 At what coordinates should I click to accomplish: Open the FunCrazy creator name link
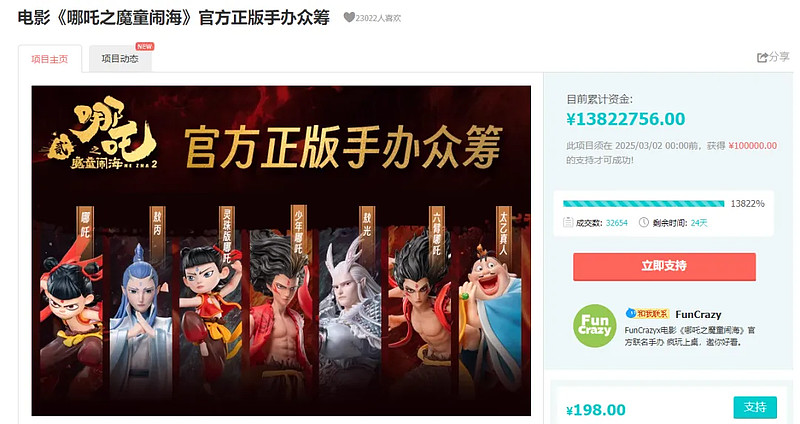pyautogui.click(x=698, y=314)
